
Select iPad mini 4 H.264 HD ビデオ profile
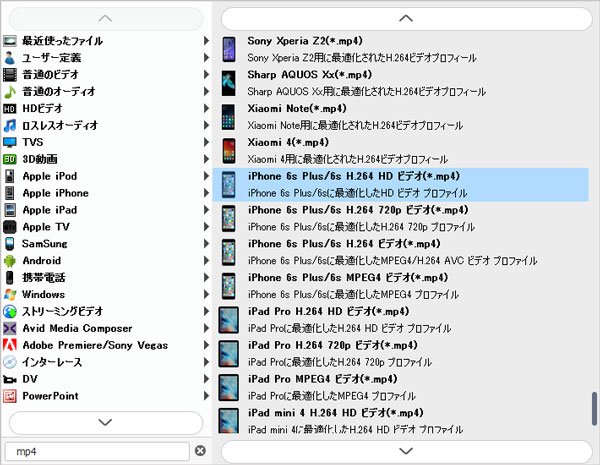[x=401, y=419]
